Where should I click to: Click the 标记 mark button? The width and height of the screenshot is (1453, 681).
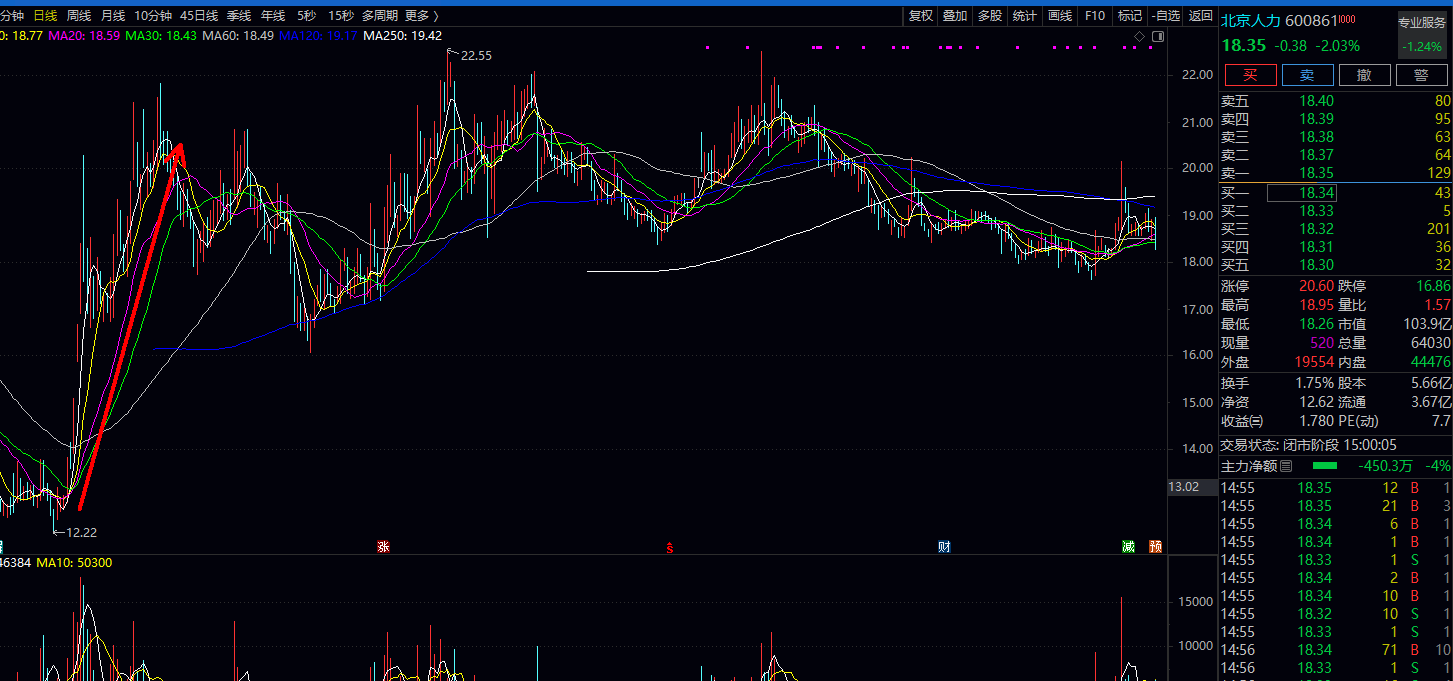click(1130, 16)
